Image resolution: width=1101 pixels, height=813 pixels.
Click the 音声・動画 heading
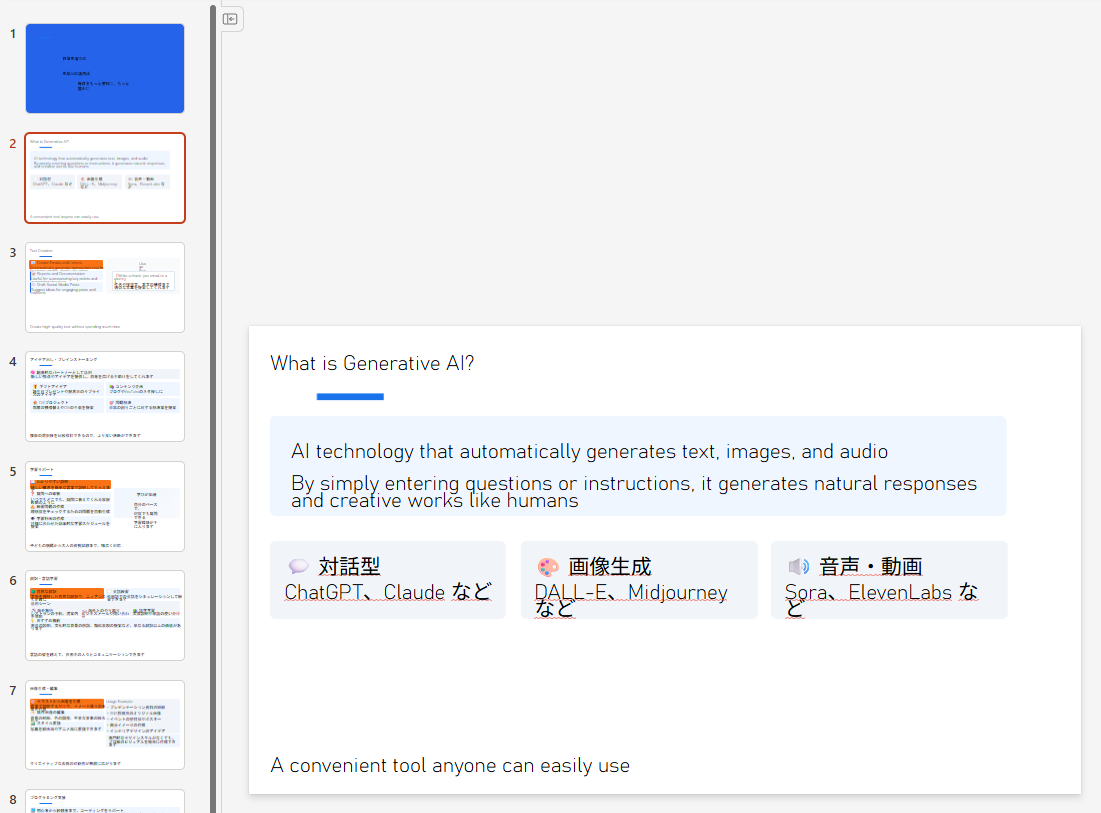[871, 566]
